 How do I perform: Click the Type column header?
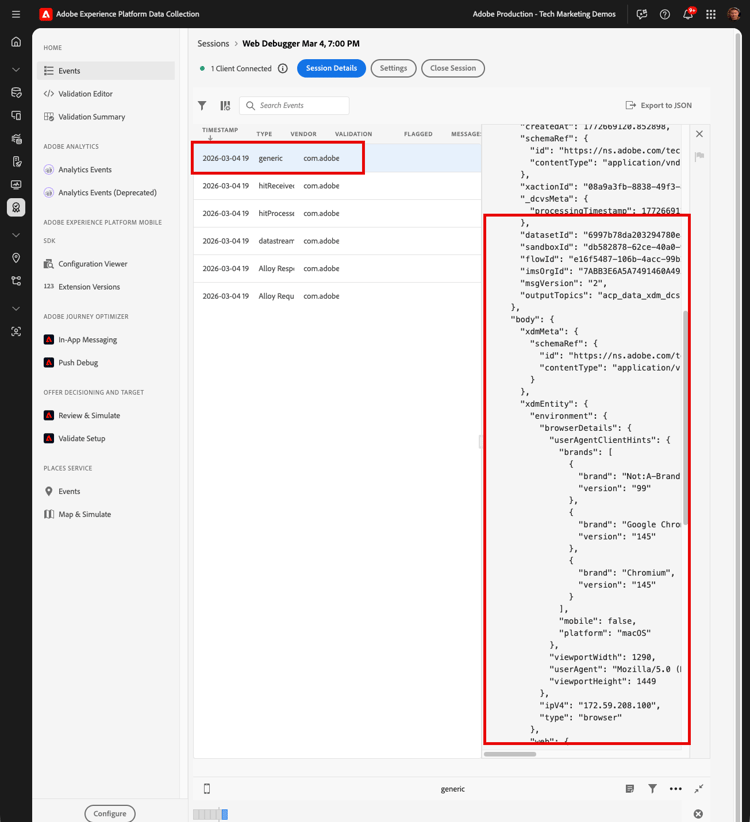(264, 134)
